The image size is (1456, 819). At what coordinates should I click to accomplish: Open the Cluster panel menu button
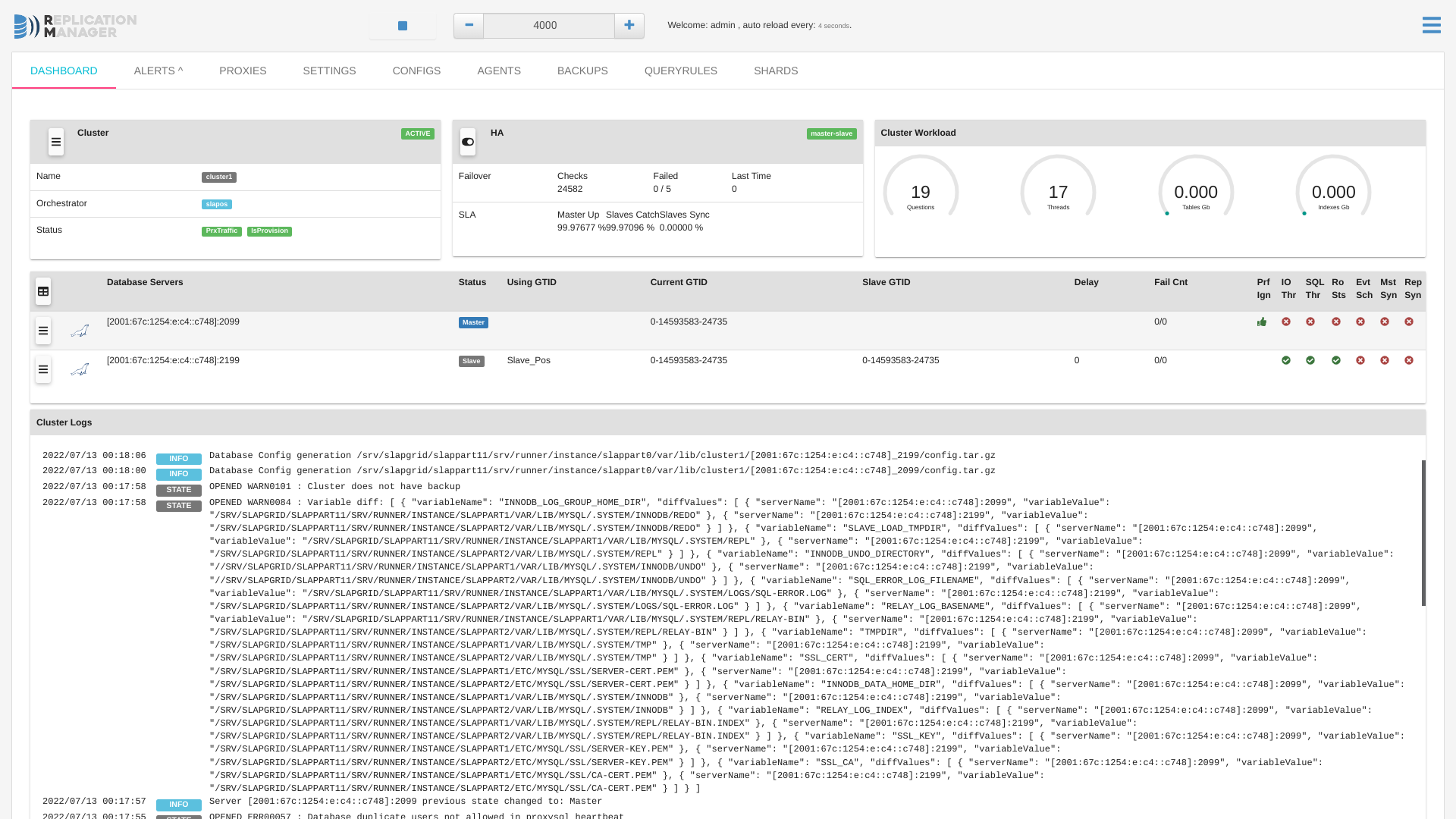pos(56,142)
